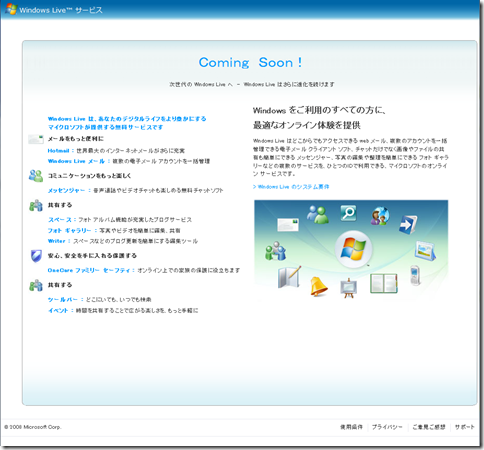
Task: Click the magnifying glass search icon
Action: point(348,213)
